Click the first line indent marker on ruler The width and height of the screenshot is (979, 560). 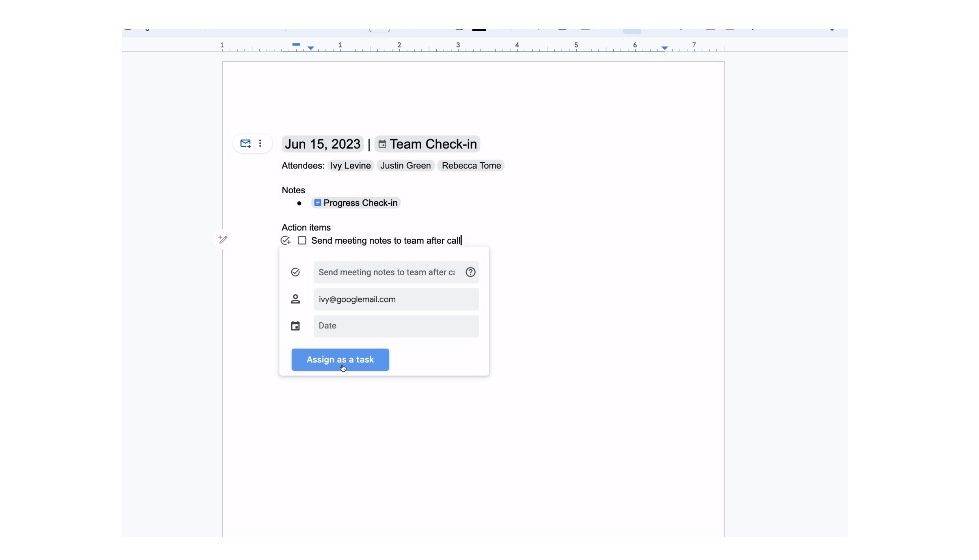click(296, 44)
